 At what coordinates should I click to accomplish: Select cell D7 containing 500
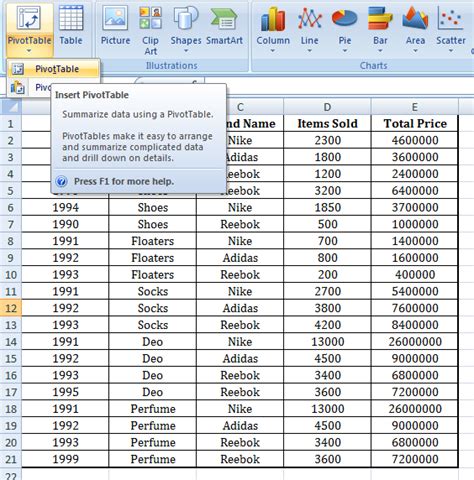click(327, 224)
